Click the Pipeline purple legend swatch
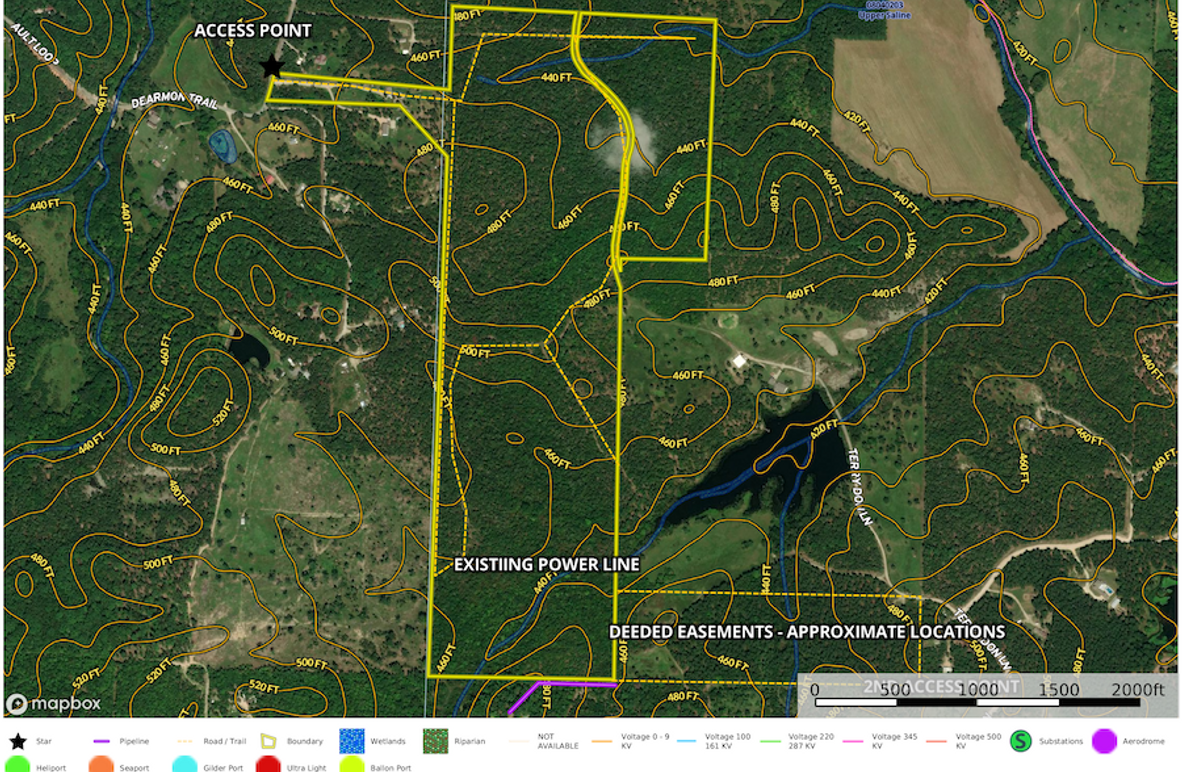This screenshot has width=1182, height=772. (101, 741)
